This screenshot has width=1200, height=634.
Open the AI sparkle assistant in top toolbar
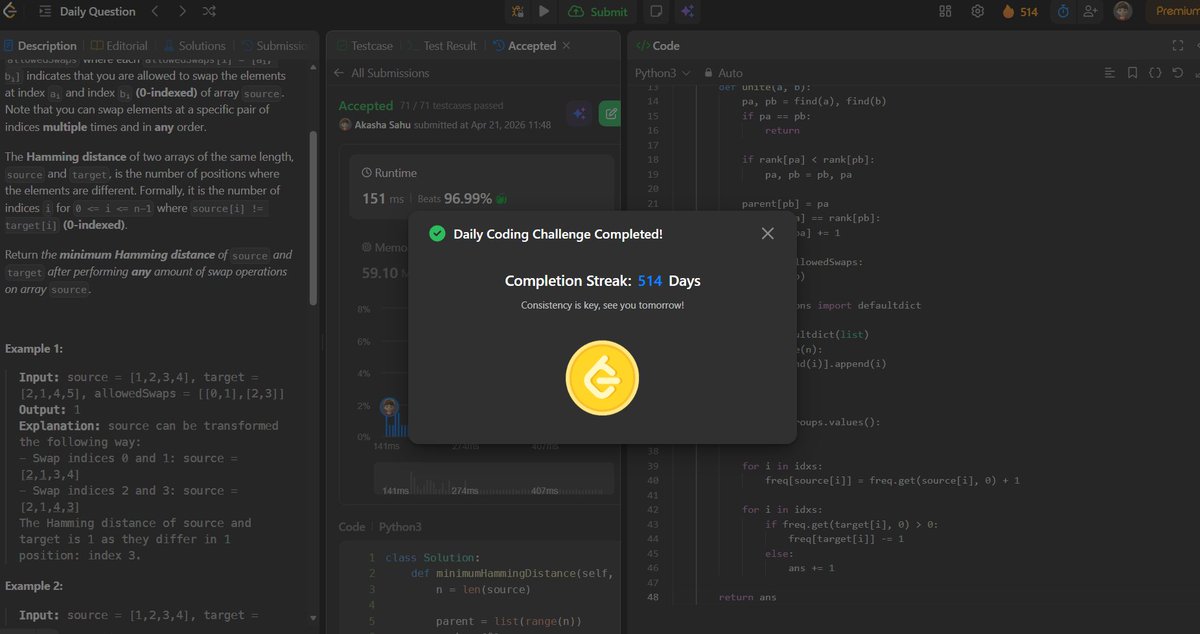click(x=686, y=12)
